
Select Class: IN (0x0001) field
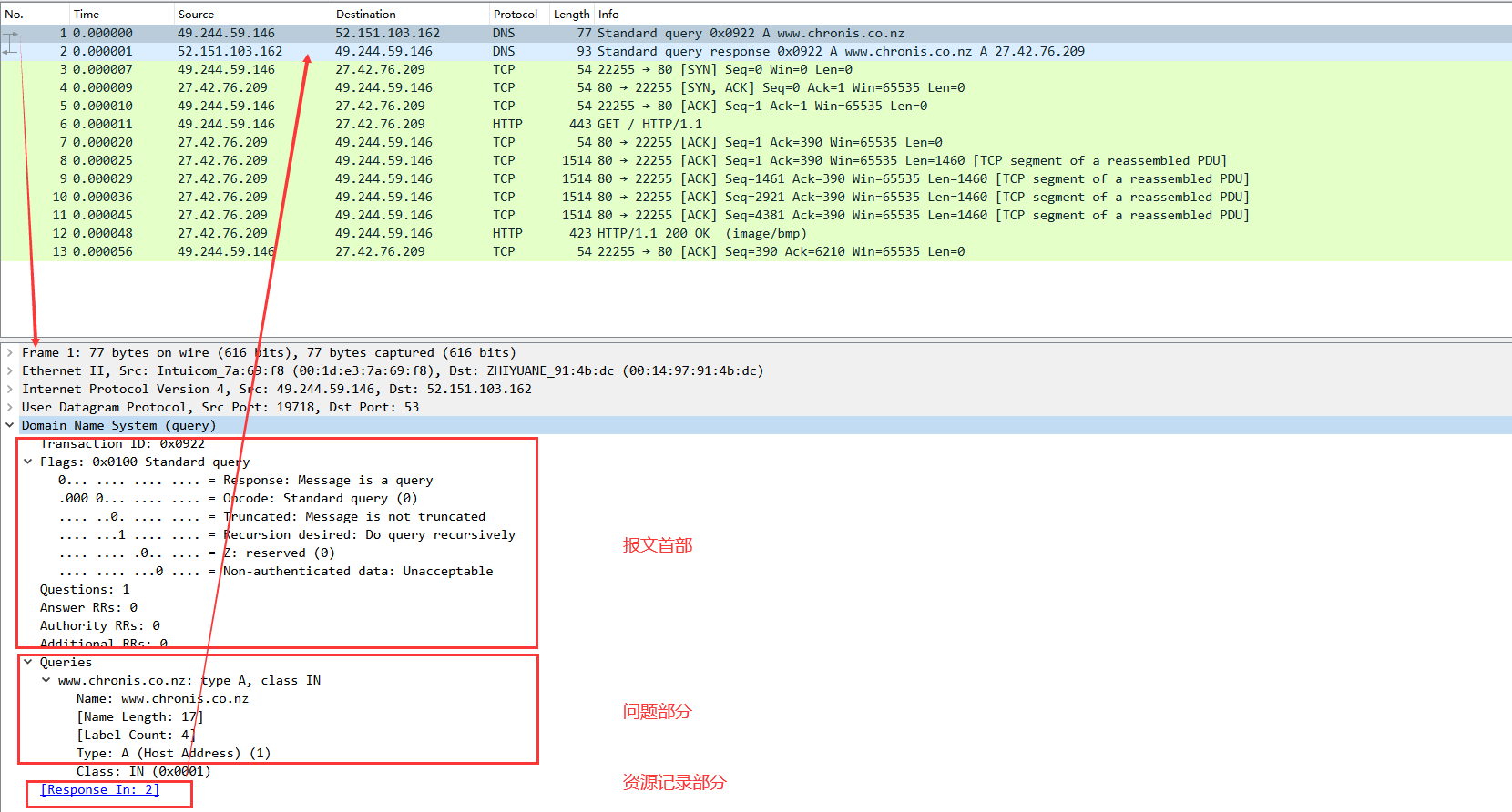pos(143,771)
